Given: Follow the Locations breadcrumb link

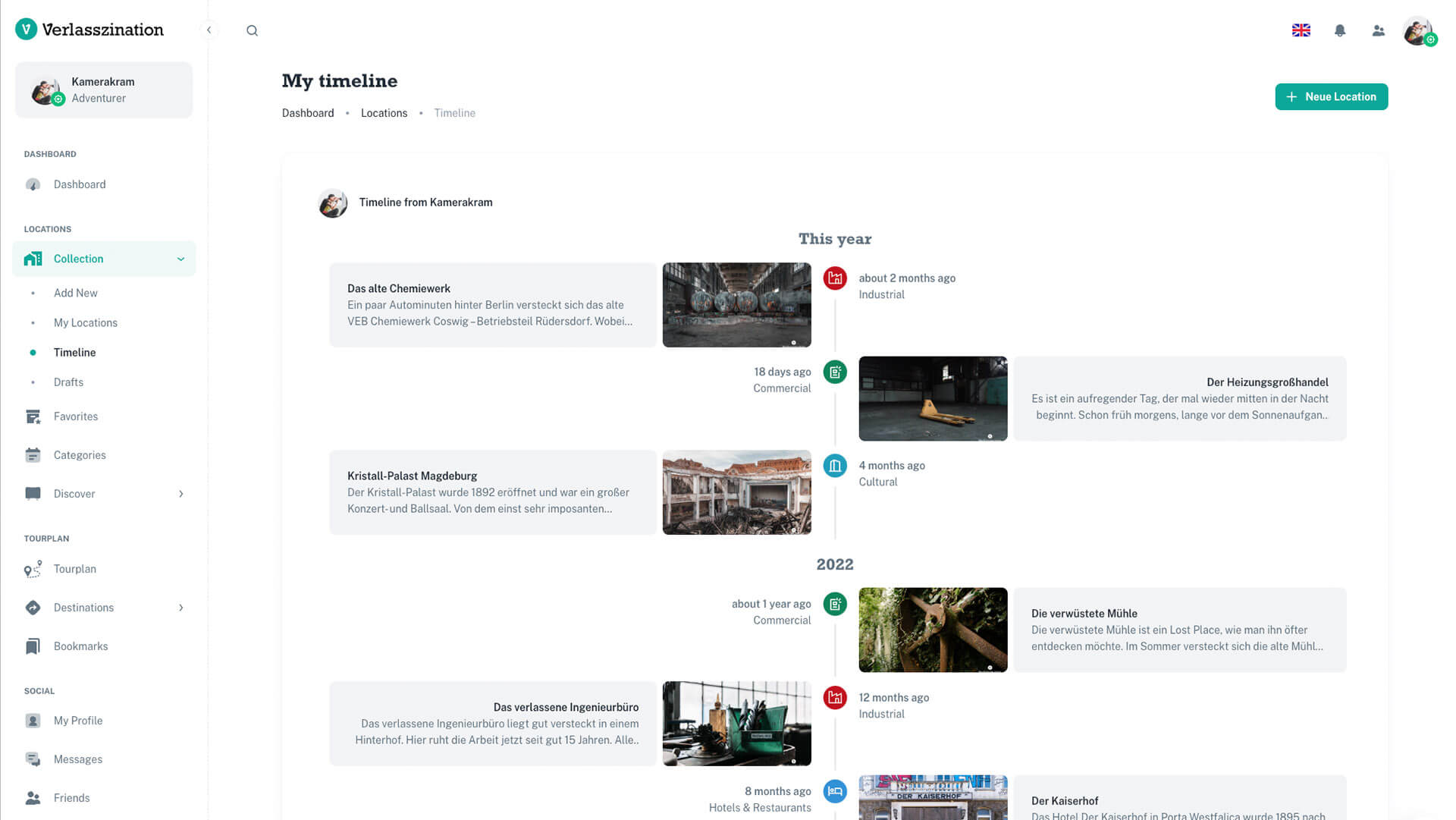Looking at the screenshot, I should coord(384,113).
